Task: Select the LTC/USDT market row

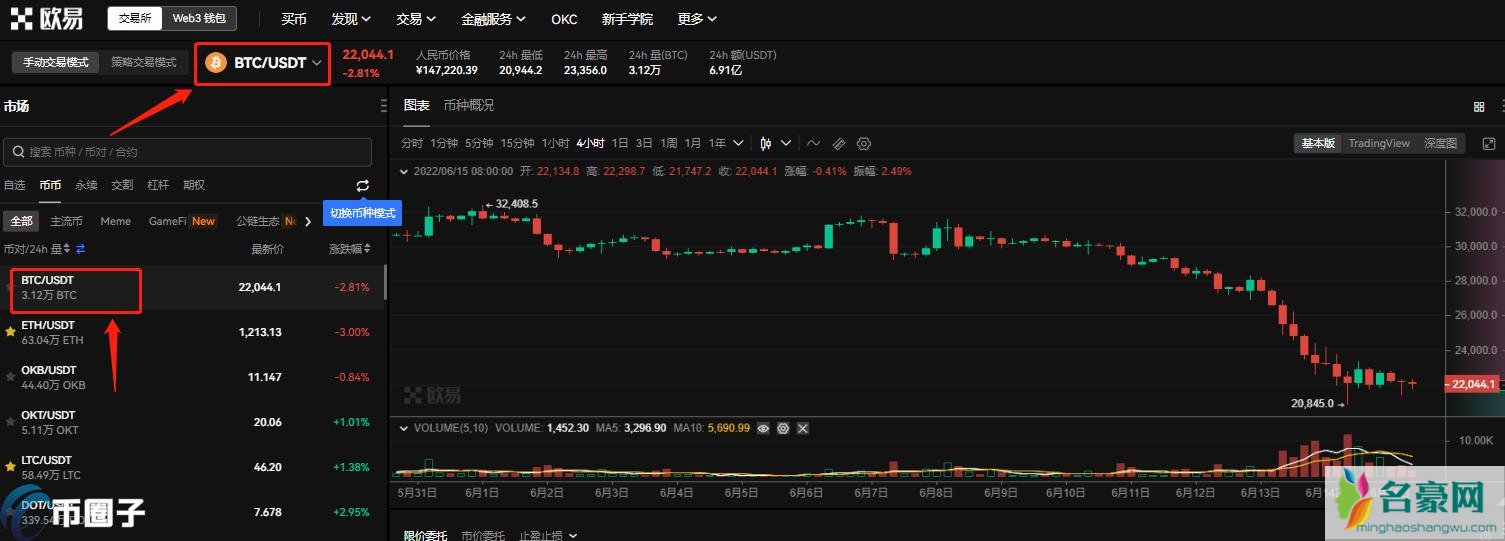Action: coord(190,467)
